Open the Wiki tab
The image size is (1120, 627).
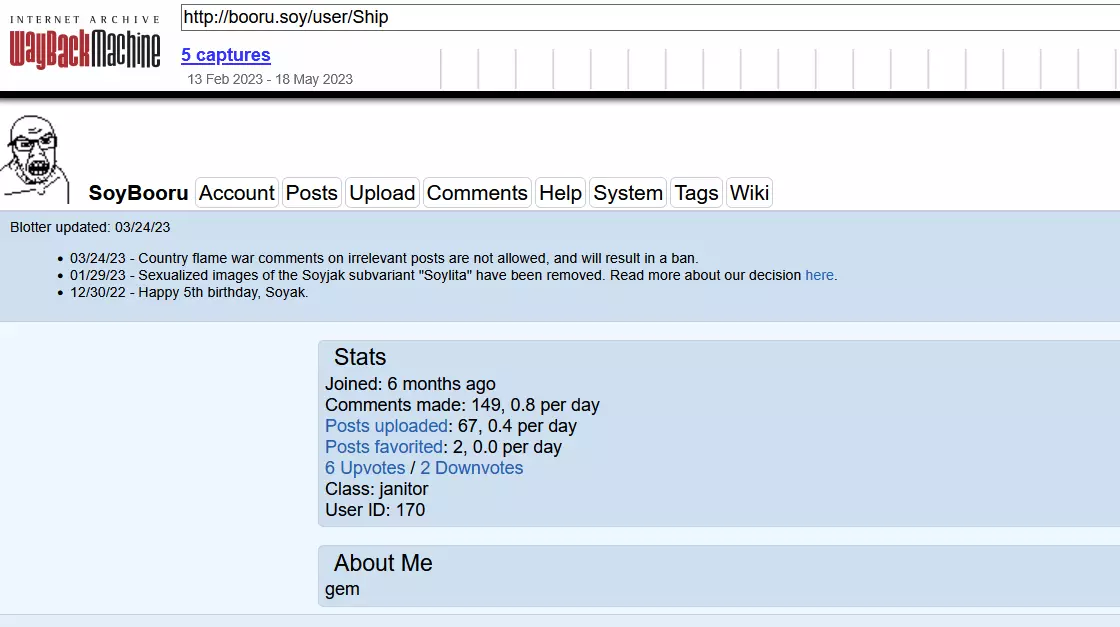(x=749, y=193)
